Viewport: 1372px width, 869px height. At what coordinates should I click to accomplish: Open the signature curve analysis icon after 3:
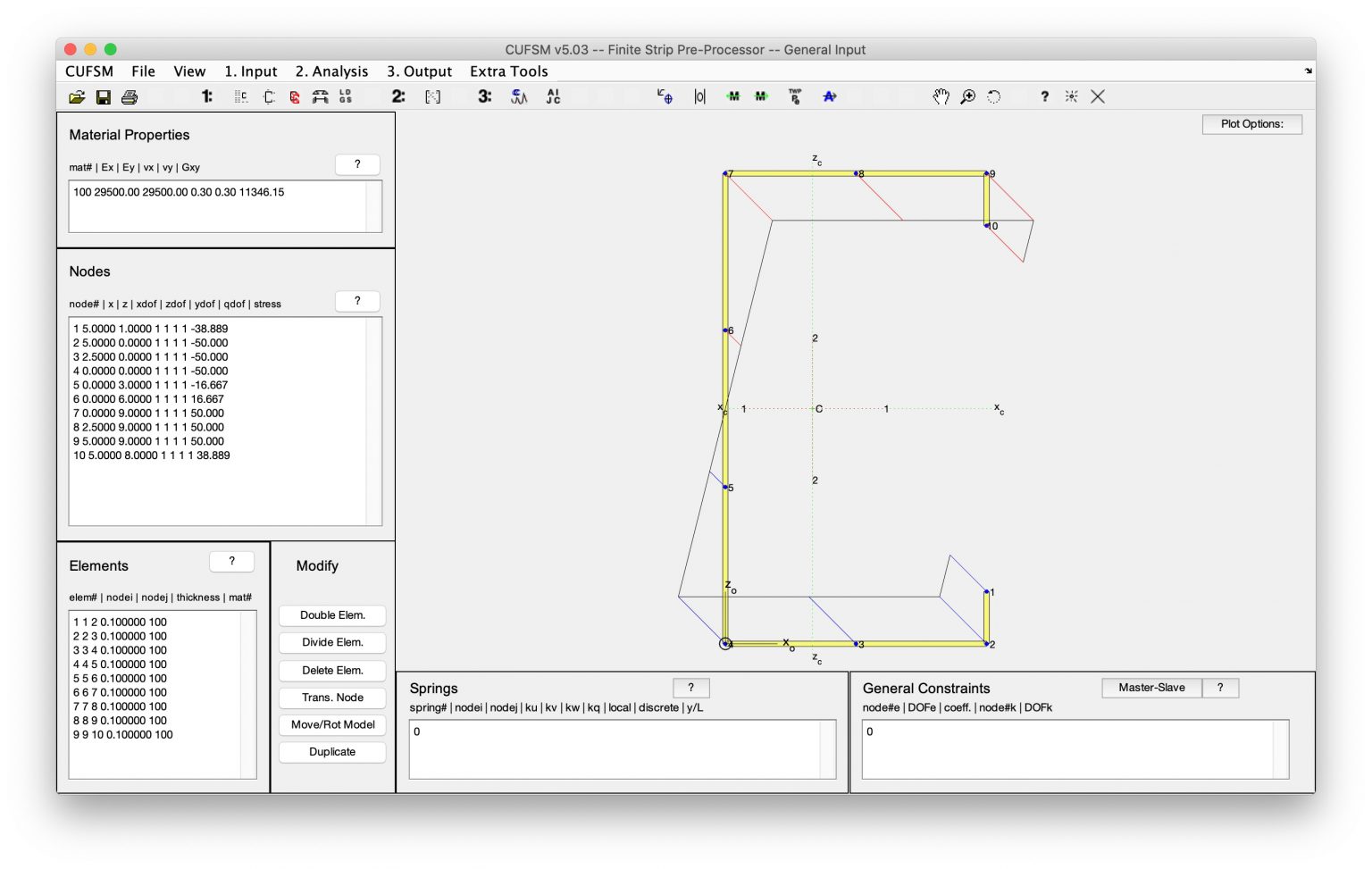point(518,96)
